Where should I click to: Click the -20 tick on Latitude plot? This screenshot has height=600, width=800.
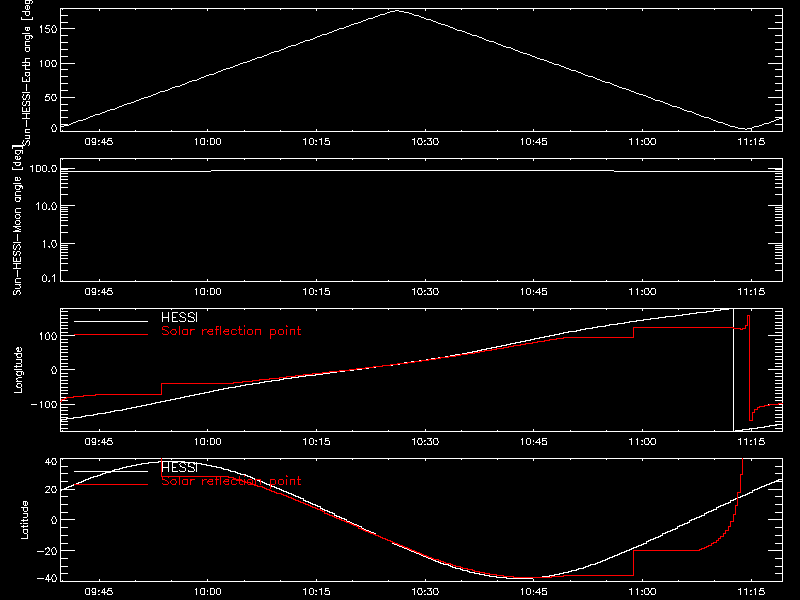coord(47,551)
